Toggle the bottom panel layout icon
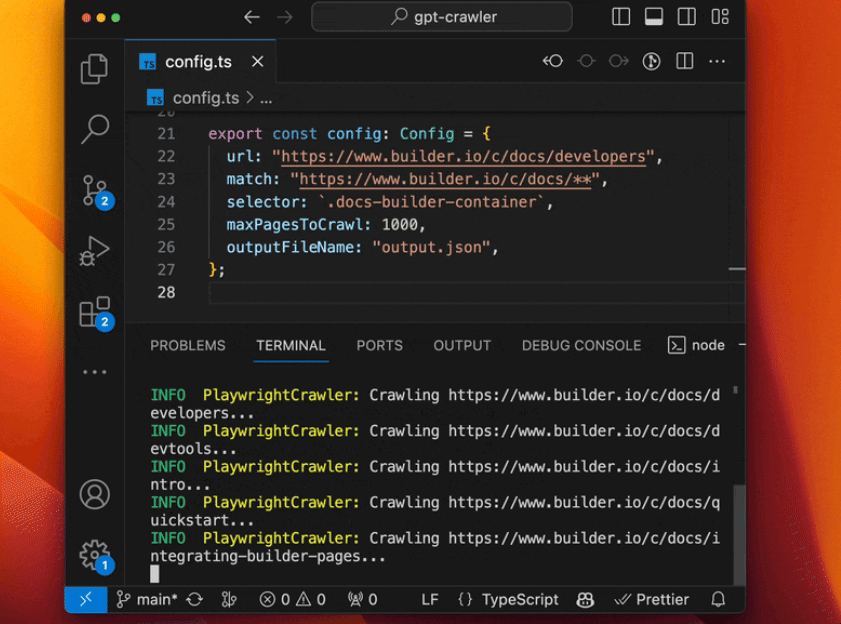This screenshot has height=624, width=841. (653, 17)
